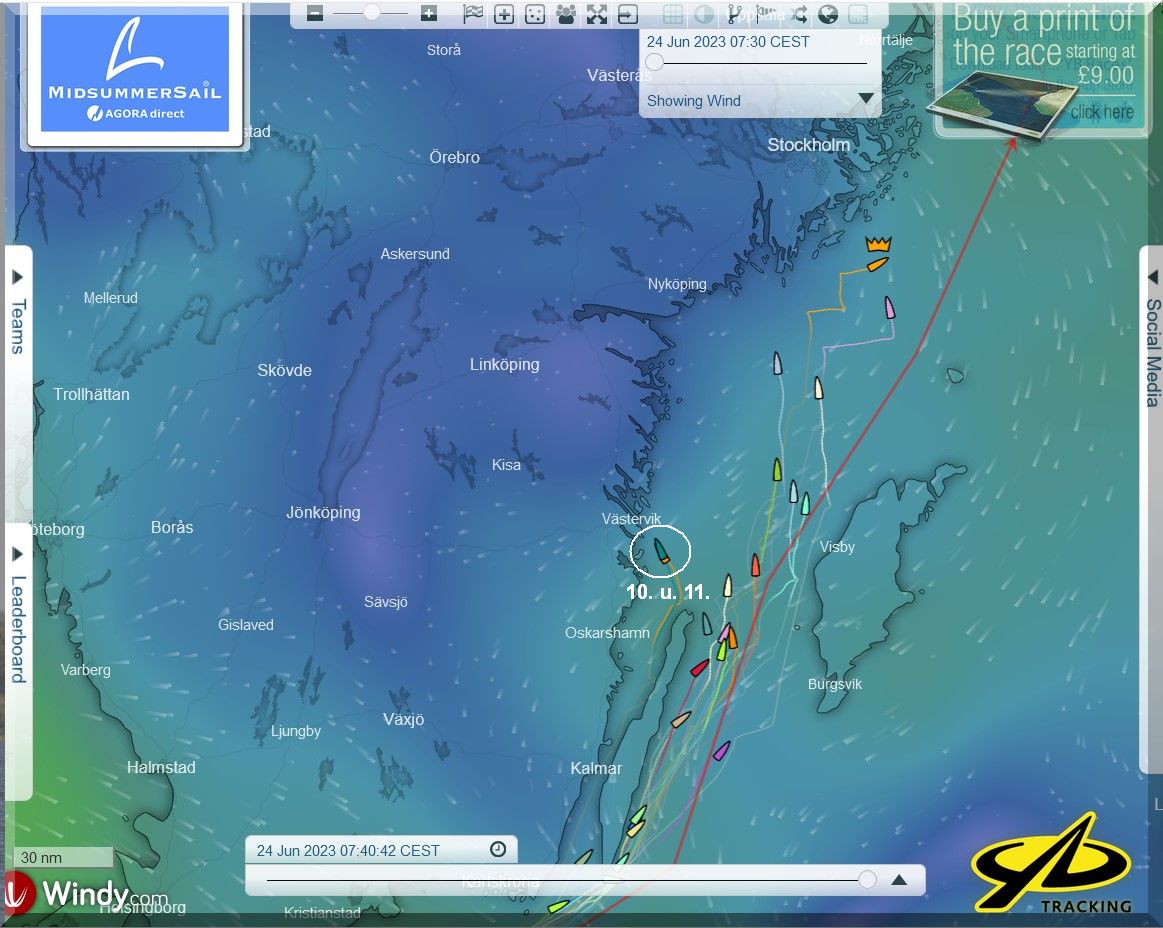
Task: Click the globe map type icon
Action: click(x=828, y=14)
